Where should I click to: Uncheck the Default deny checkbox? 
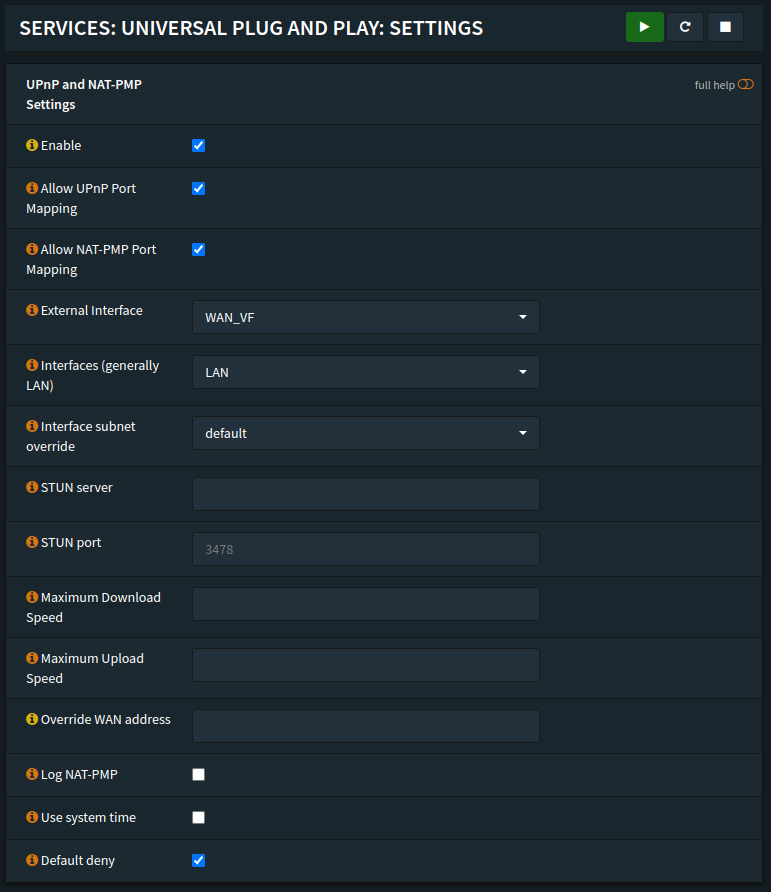click(x=198, y=860)
